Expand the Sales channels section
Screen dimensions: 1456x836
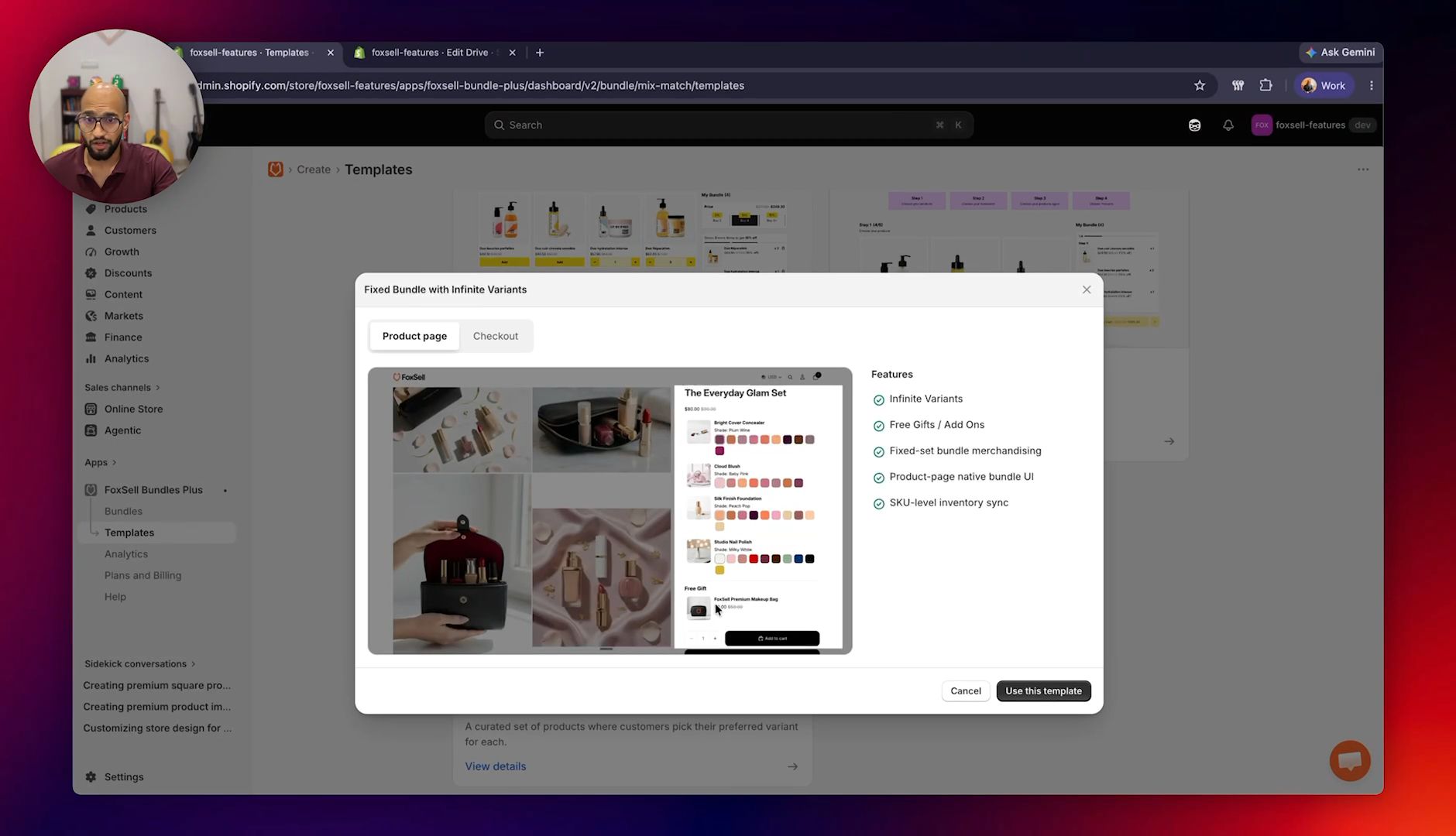coord(122,388)
